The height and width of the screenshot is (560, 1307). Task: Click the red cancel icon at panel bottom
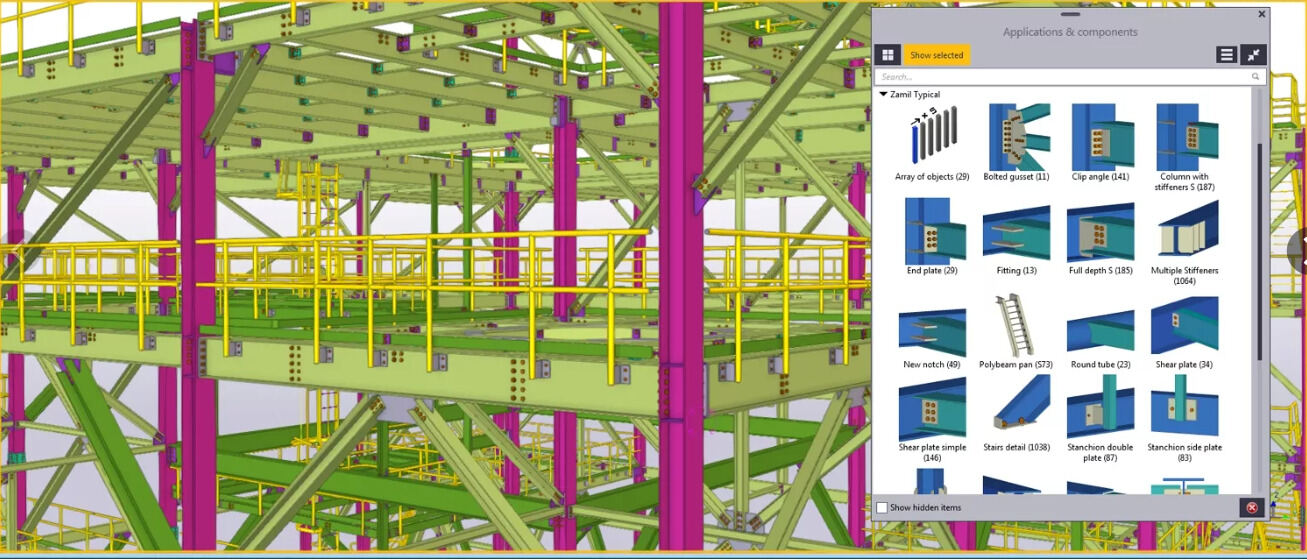[x=1251, y=508]
